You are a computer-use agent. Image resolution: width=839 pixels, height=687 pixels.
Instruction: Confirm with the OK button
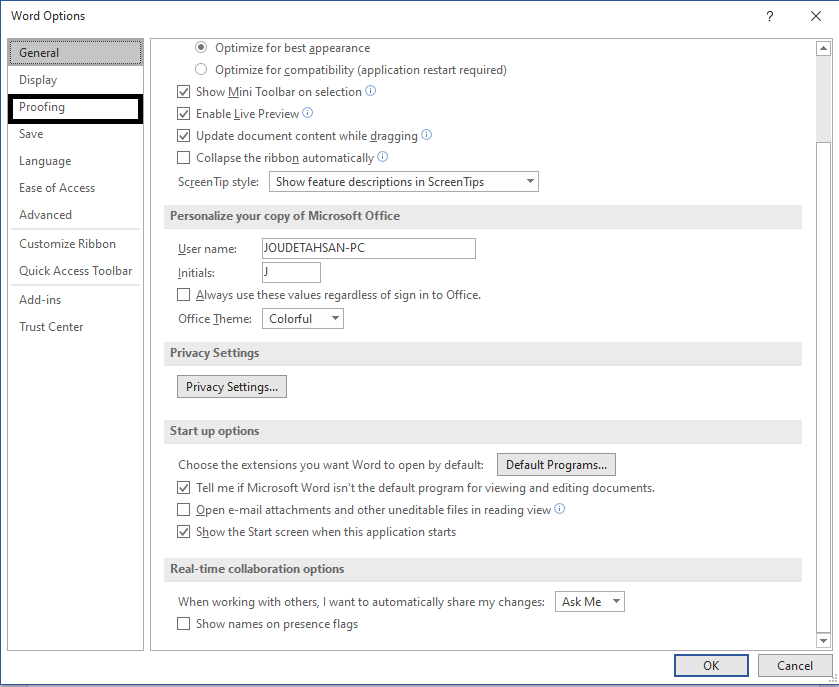711,665
